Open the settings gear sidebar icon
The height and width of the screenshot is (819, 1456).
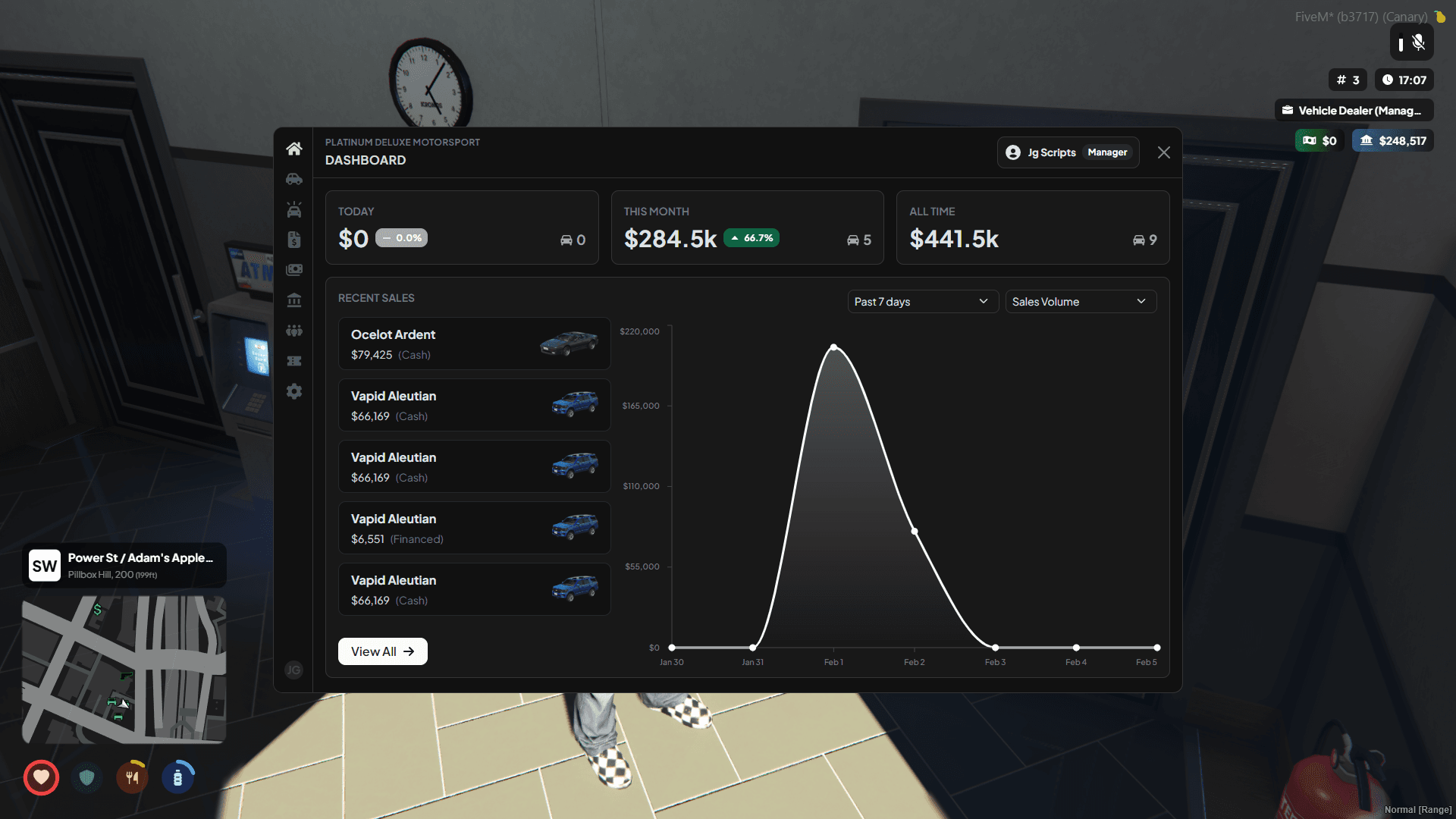pyautogui.click(x=294, y=391)
